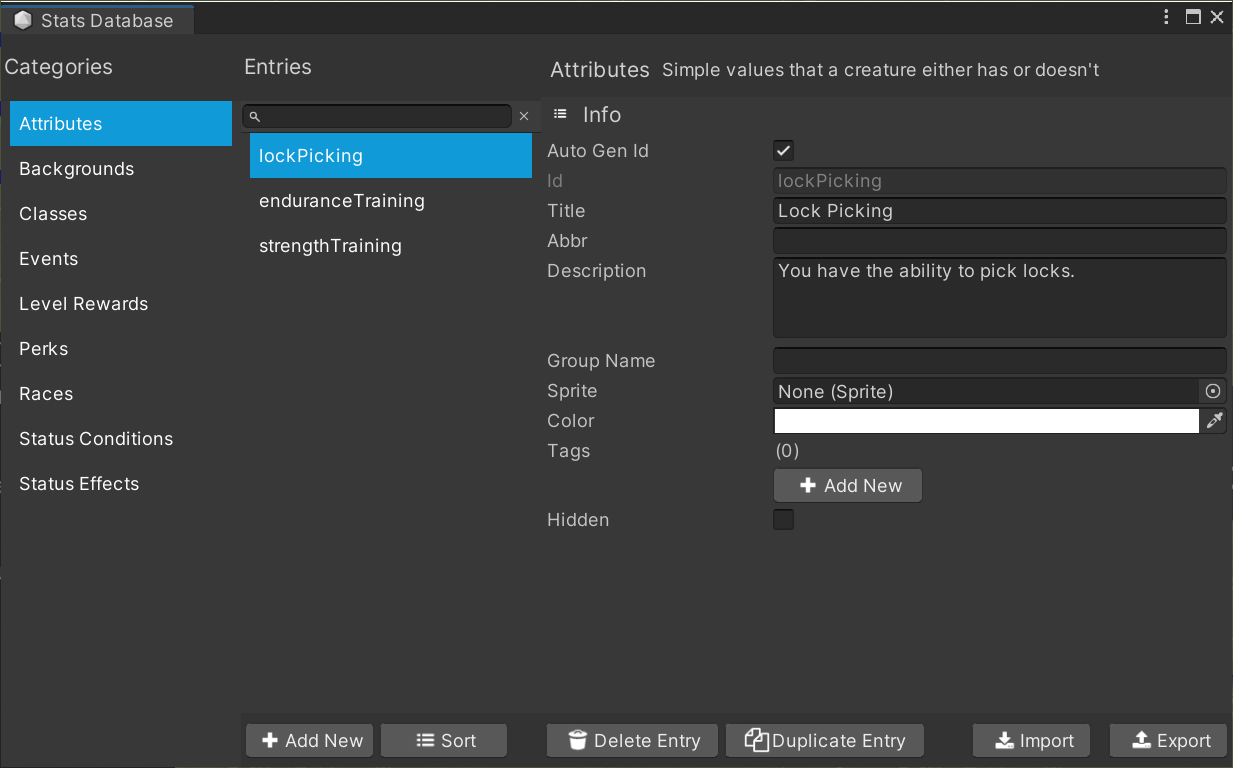Select the Perks category
This screenshot has width=1233, height=768.
click(44, 349)
